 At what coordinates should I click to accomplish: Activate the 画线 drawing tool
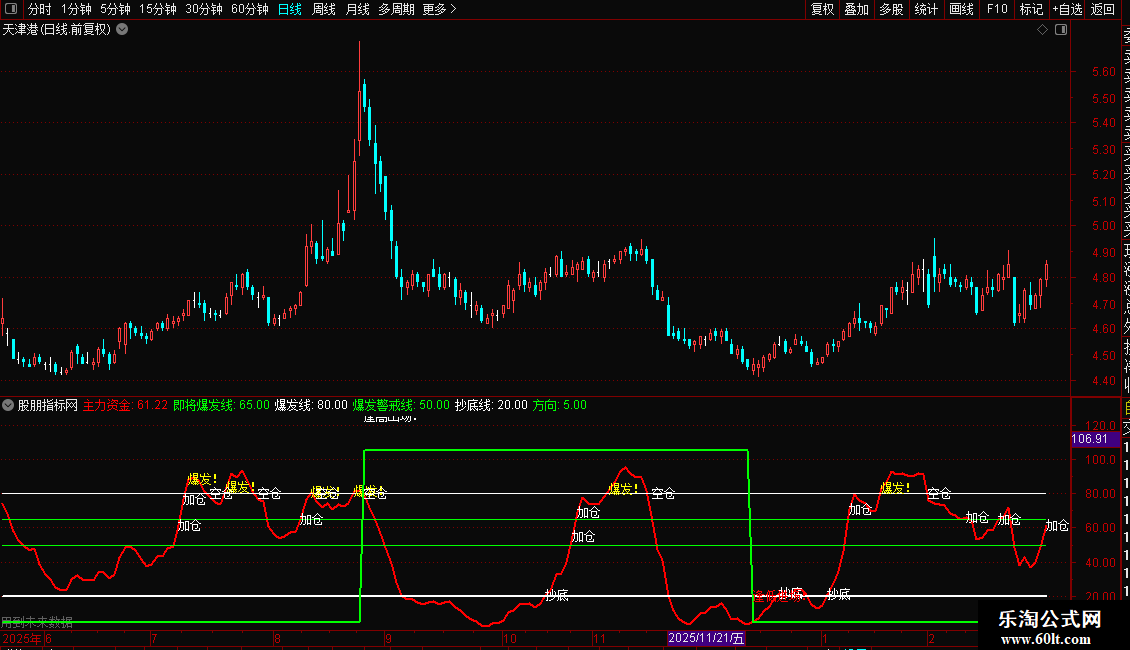click(x=961, y=9)
